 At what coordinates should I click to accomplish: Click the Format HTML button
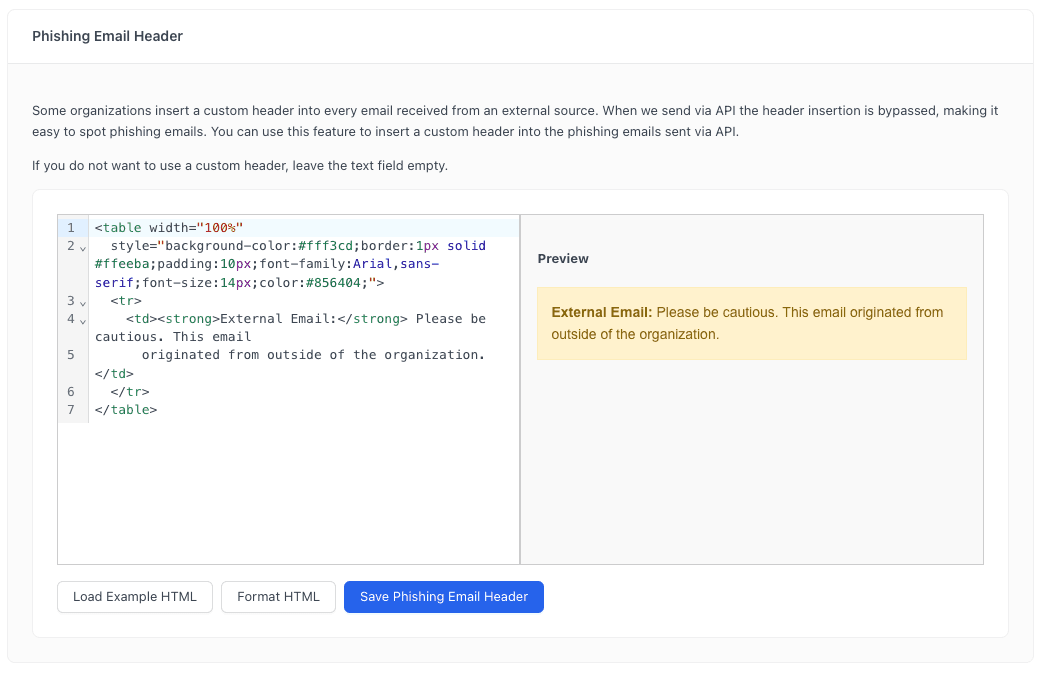pos(278,597)
